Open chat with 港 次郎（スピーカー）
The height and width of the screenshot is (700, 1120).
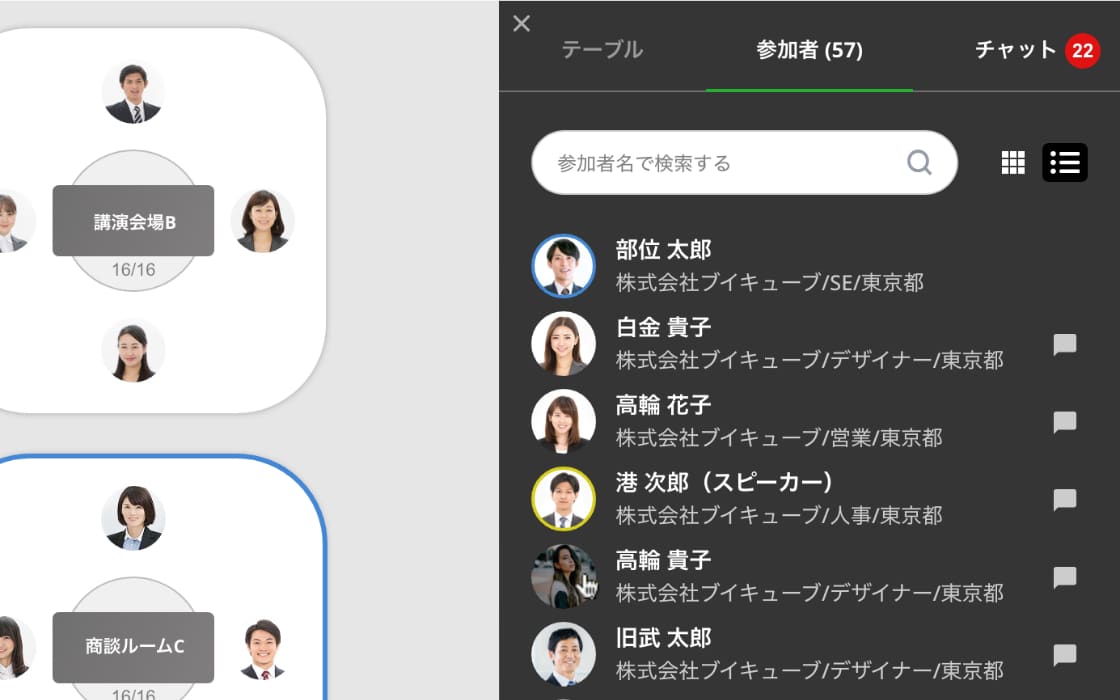[x=1064, y=499]
